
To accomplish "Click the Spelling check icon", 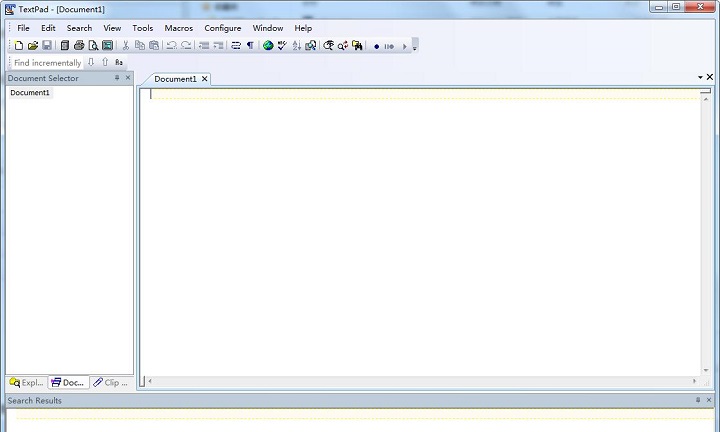I will click(282, 45).
